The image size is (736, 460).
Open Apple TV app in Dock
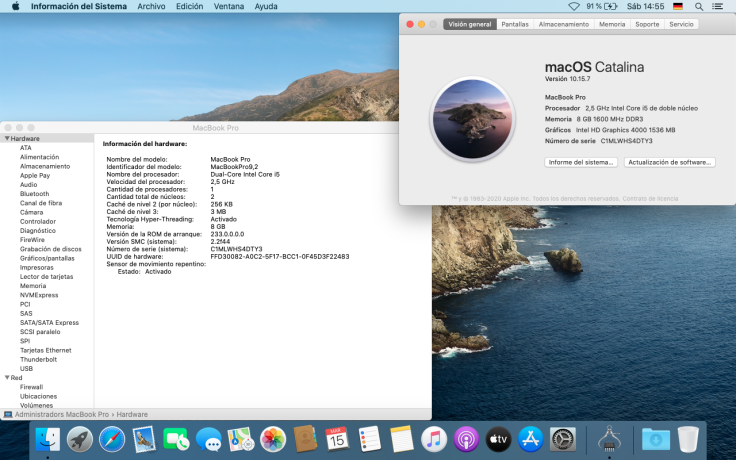[498, 439]
